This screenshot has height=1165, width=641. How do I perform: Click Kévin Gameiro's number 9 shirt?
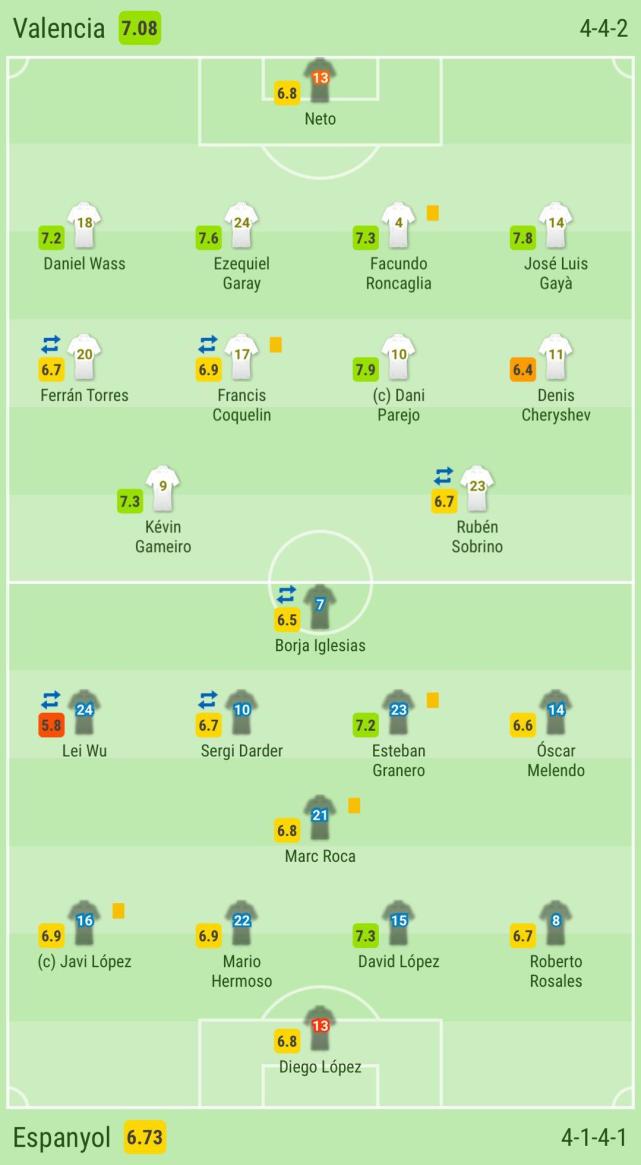pos(163,488)
